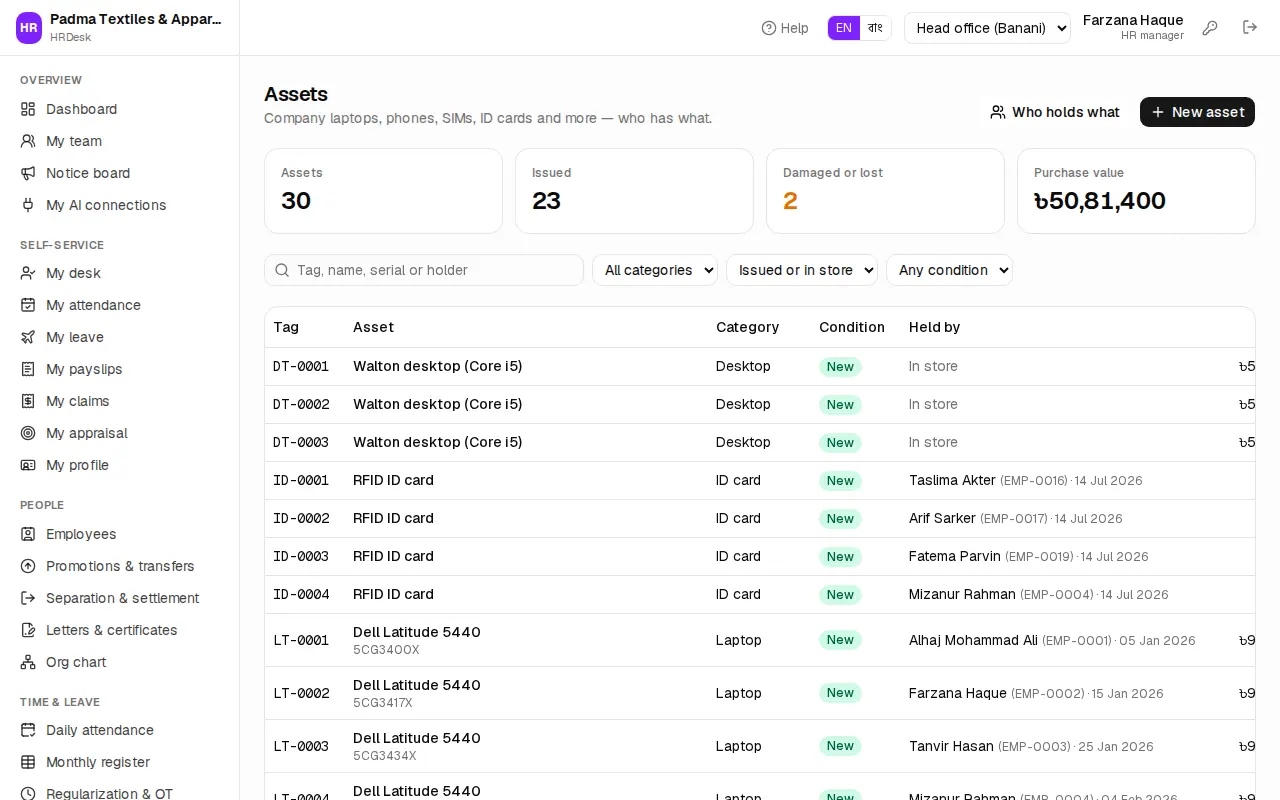Click the Separation & settlement exit icon
This screenshot has height=800, width=1280.
point(28,598)
